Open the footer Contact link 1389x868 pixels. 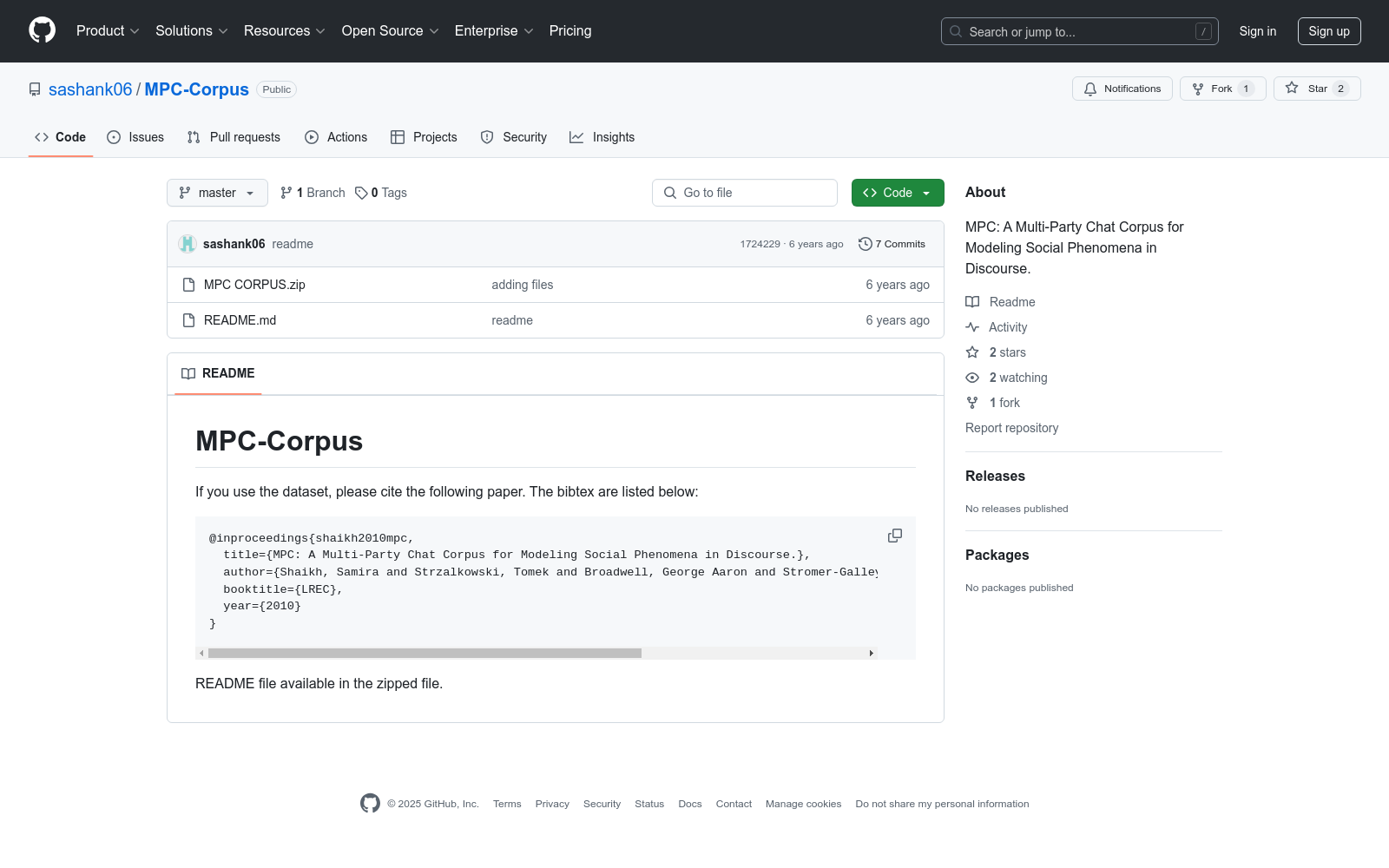tap(734, 804)
